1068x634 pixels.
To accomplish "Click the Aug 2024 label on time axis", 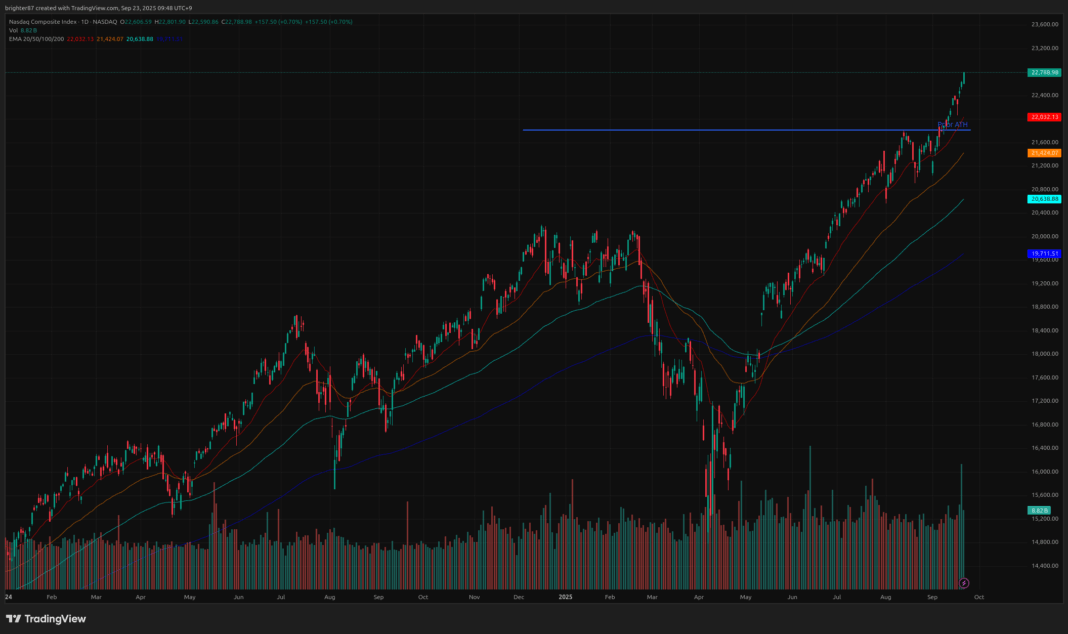I will 330,597.
